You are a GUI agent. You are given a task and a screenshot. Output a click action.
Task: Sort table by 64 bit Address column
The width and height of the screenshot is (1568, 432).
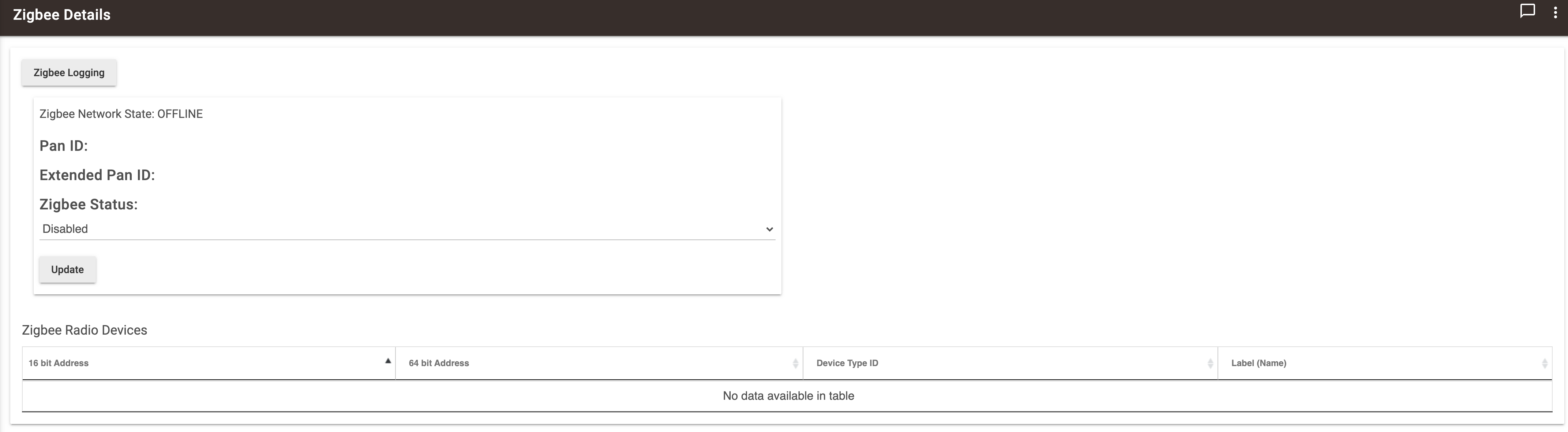[599, 363]
